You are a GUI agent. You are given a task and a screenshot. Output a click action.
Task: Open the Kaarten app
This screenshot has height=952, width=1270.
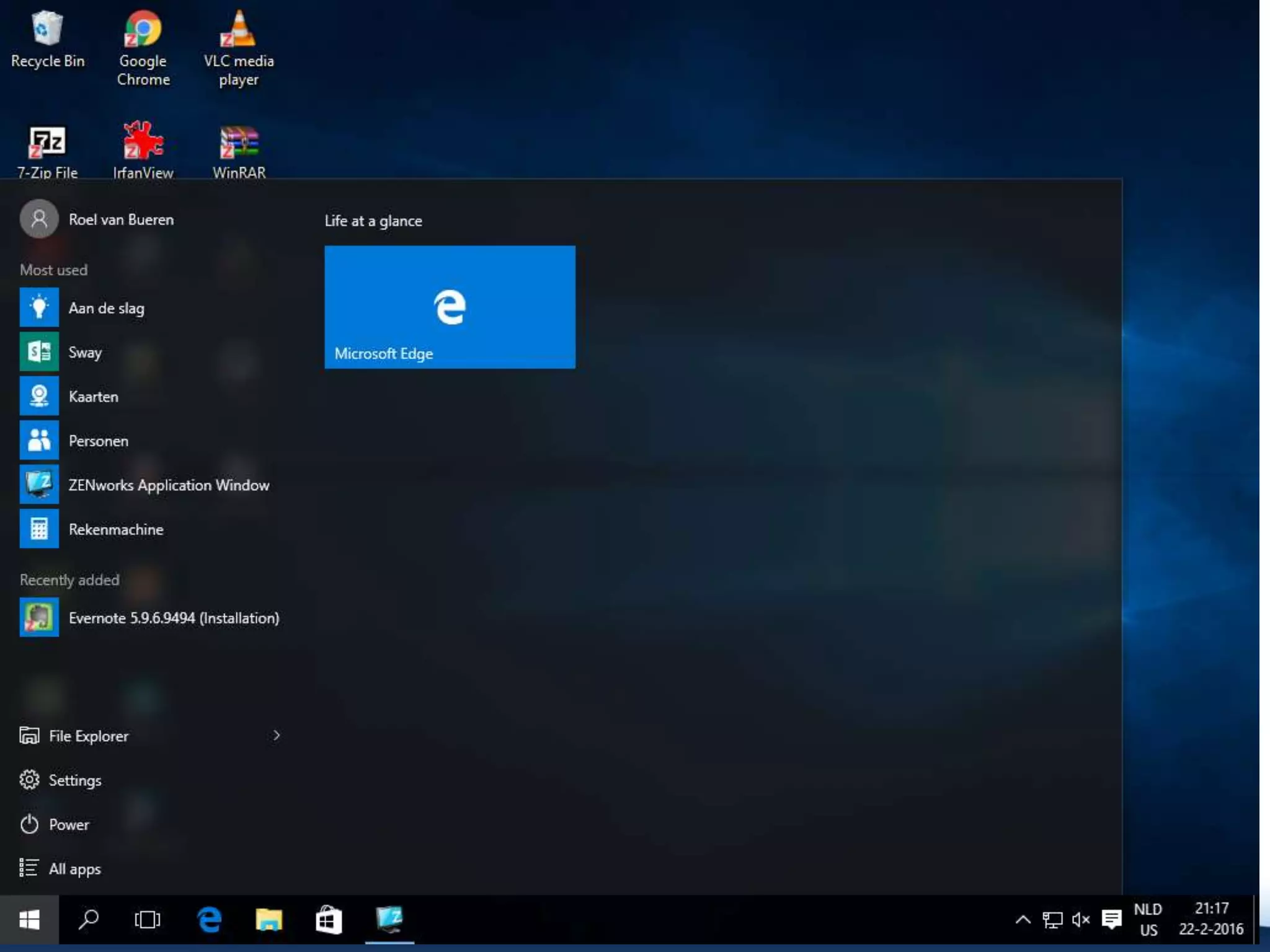coord(152,396)
